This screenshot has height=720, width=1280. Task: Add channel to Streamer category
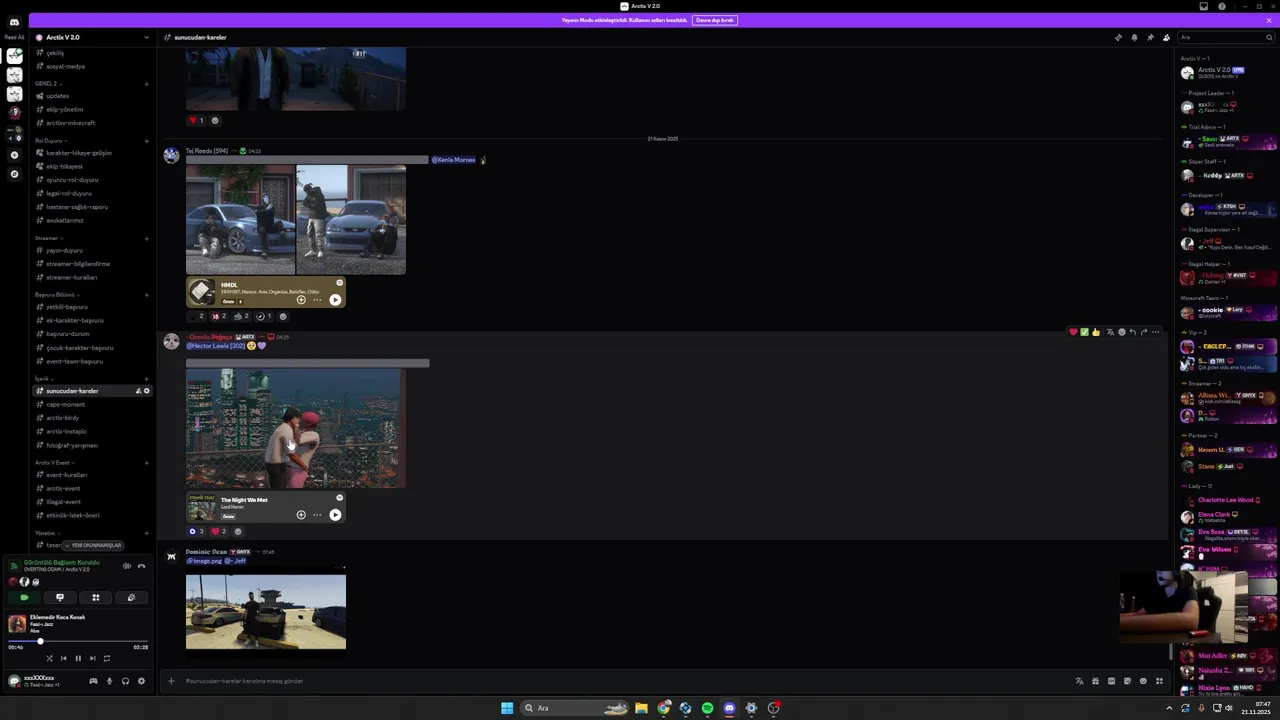coord(147,238)
